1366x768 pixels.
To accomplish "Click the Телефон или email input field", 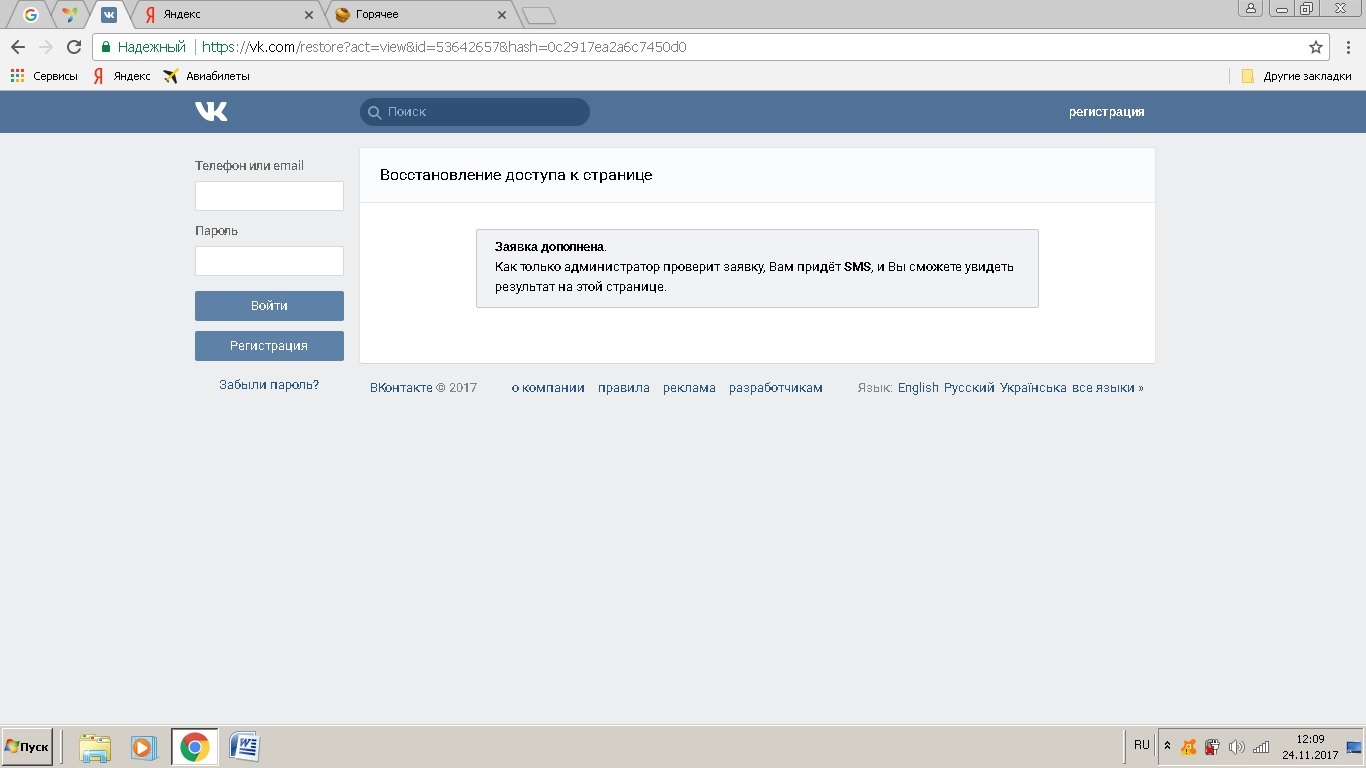I will (x=269, y=196).
